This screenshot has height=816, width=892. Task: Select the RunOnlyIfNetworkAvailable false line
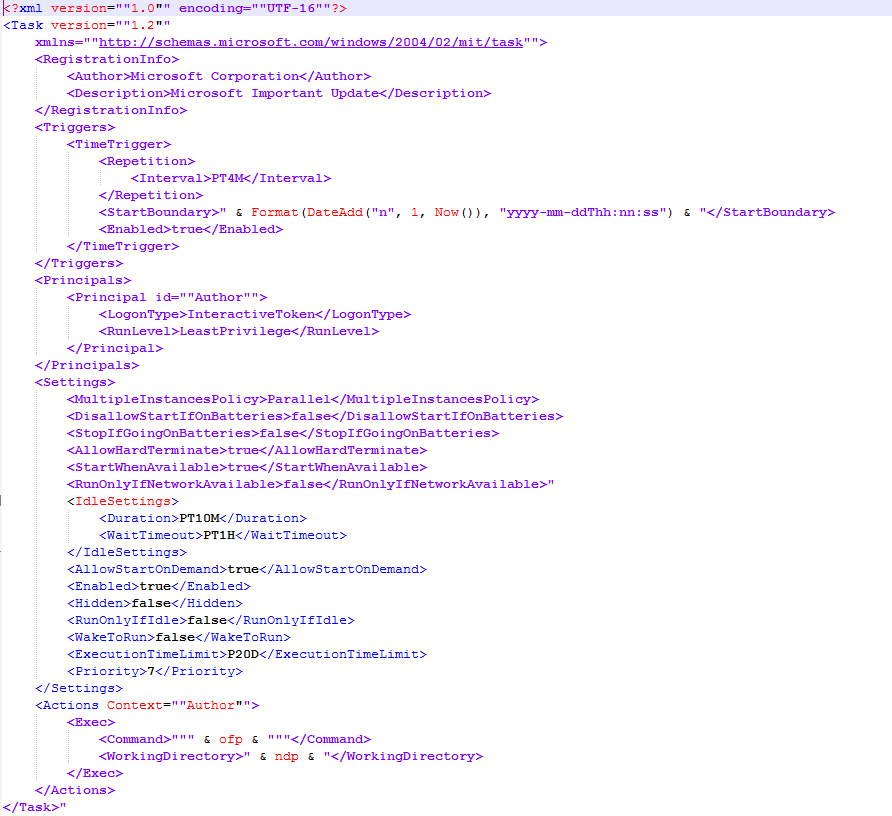[311, 485]
